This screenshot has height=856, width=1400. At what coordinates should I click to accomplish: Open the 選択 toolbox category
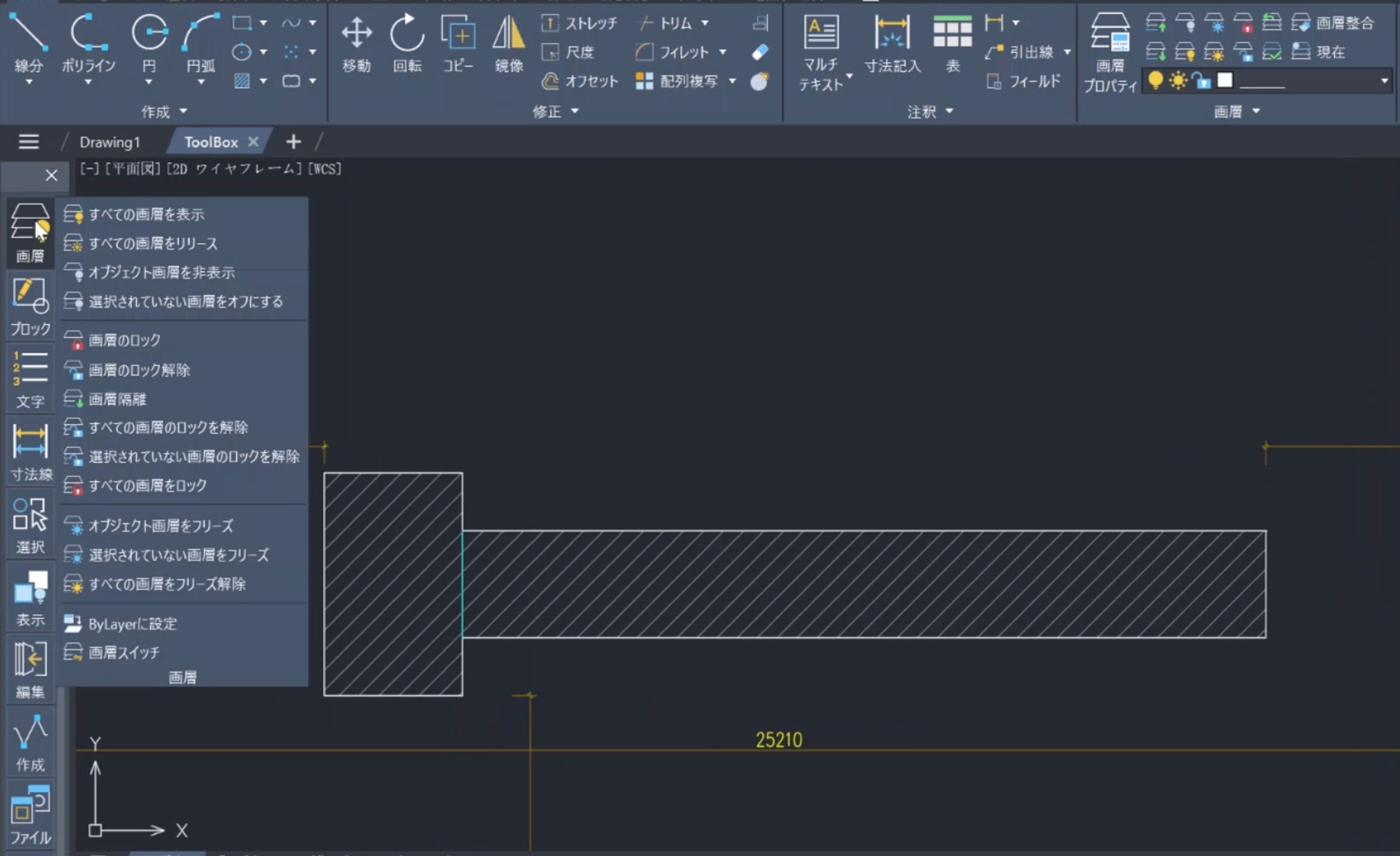pos(30,525)
